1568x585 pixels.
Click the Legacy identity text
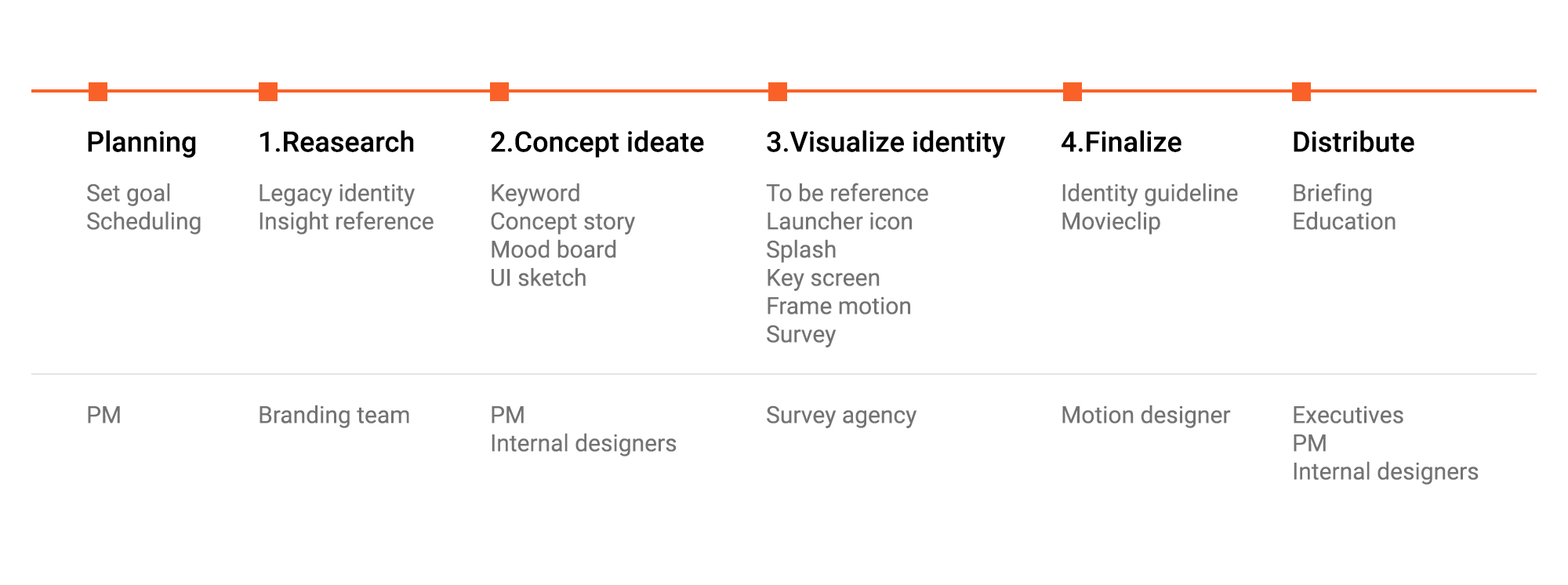[336, 194]
